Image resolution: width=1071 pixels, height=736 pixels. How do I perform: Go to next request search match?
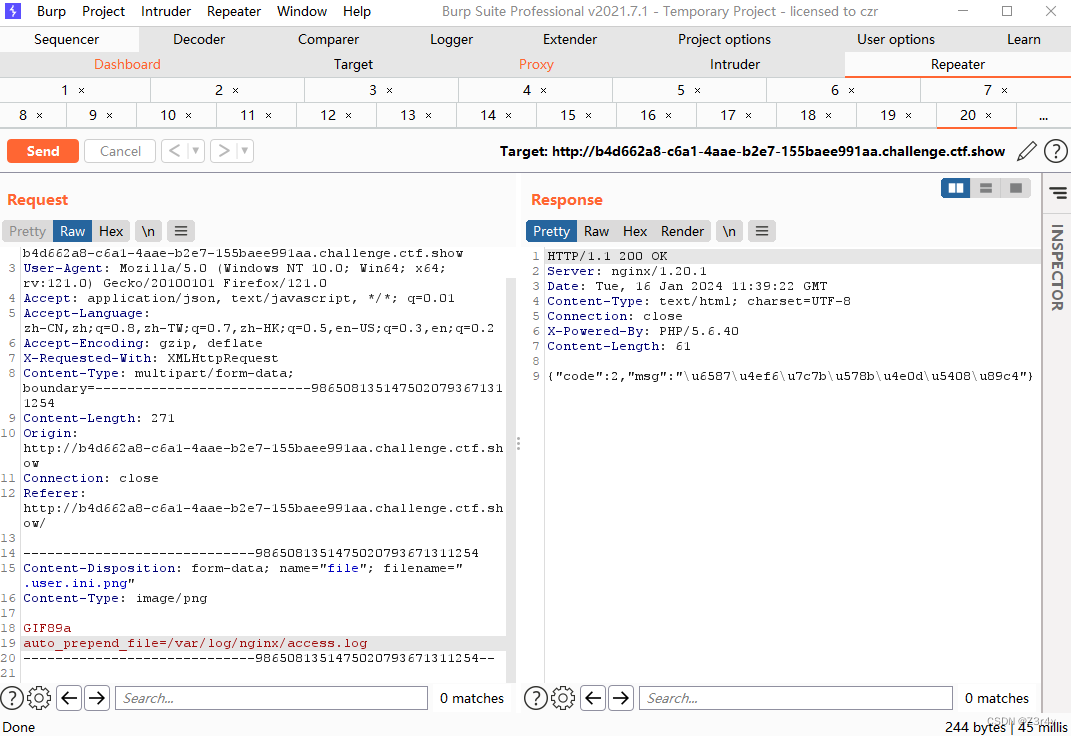[x=97, y=698]
